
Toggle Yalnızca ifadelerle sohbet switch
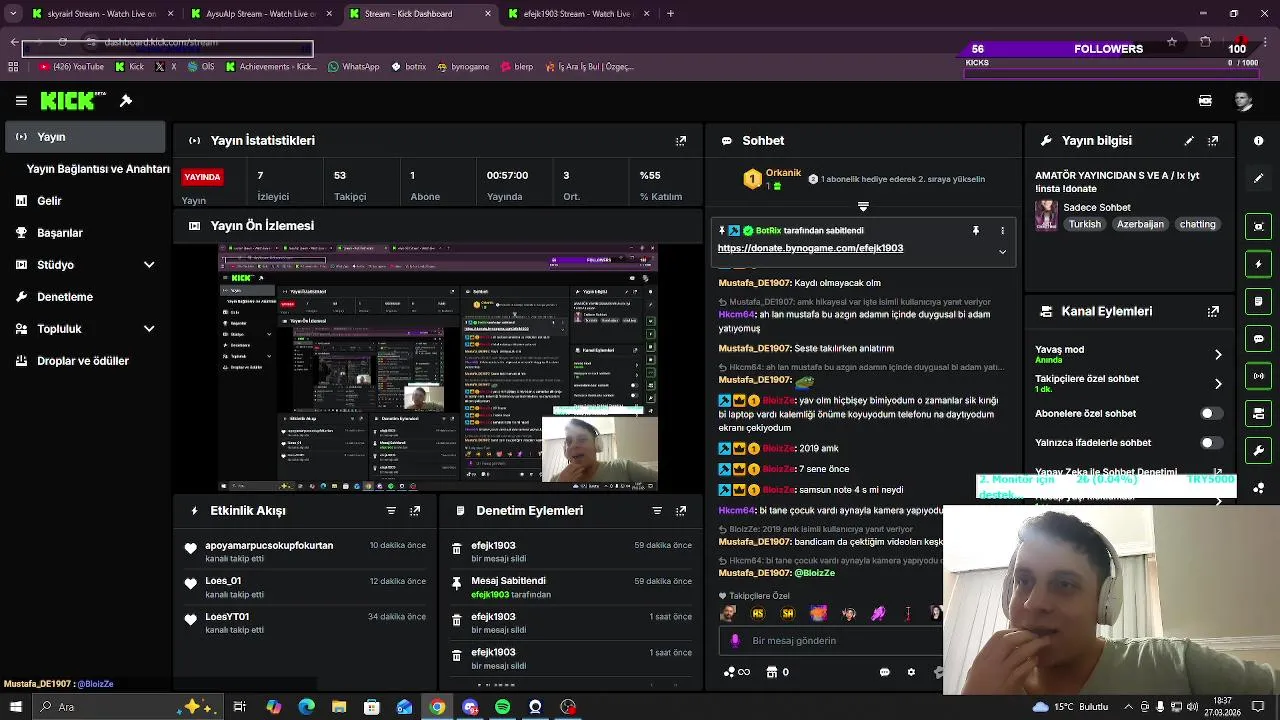(1210, 443)
